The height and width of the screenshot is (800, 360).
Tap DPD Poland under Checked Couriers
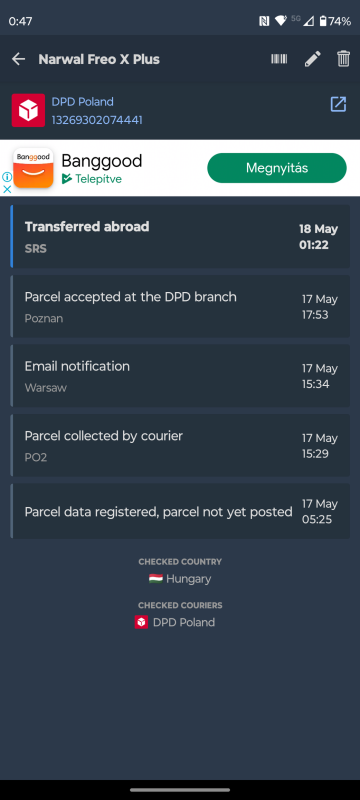tap(175, 622)
